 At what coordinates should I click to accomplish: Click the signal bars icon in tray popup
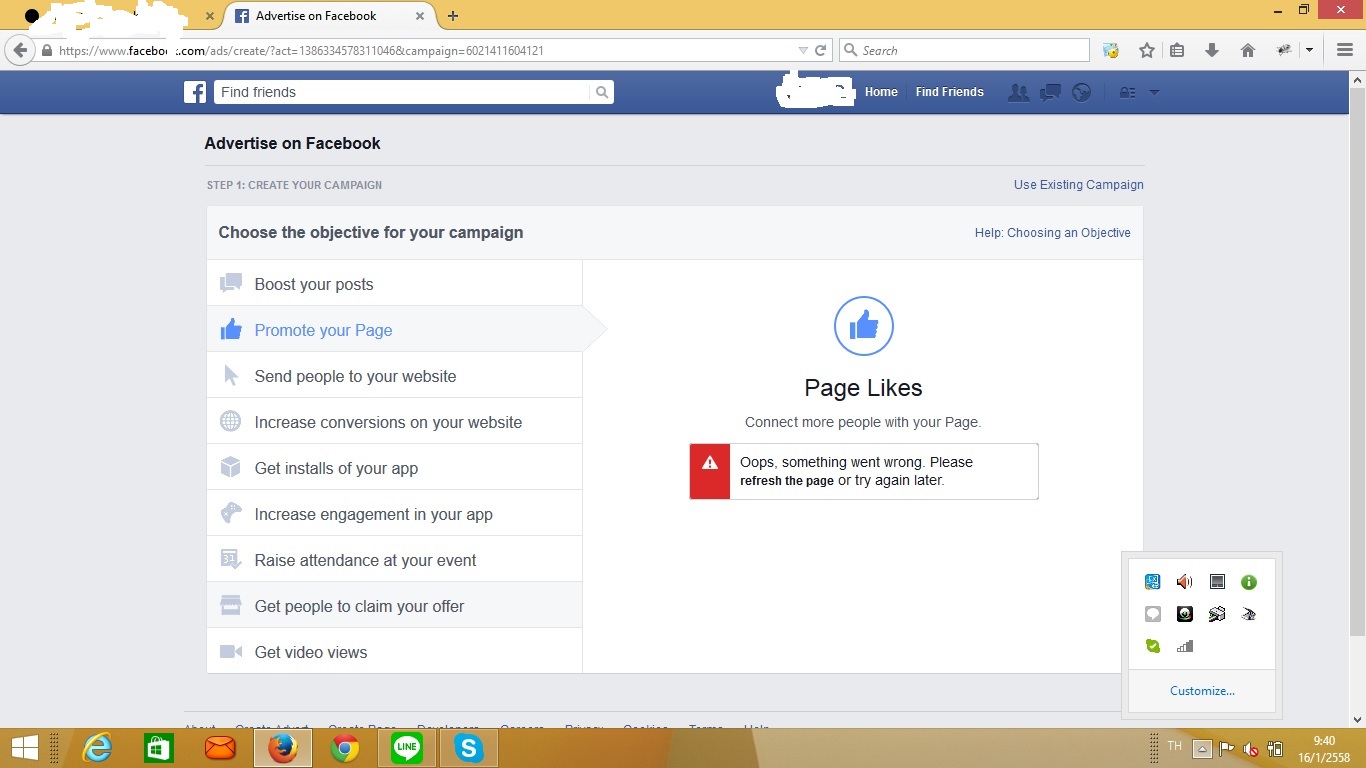[x=1184, y=646]
